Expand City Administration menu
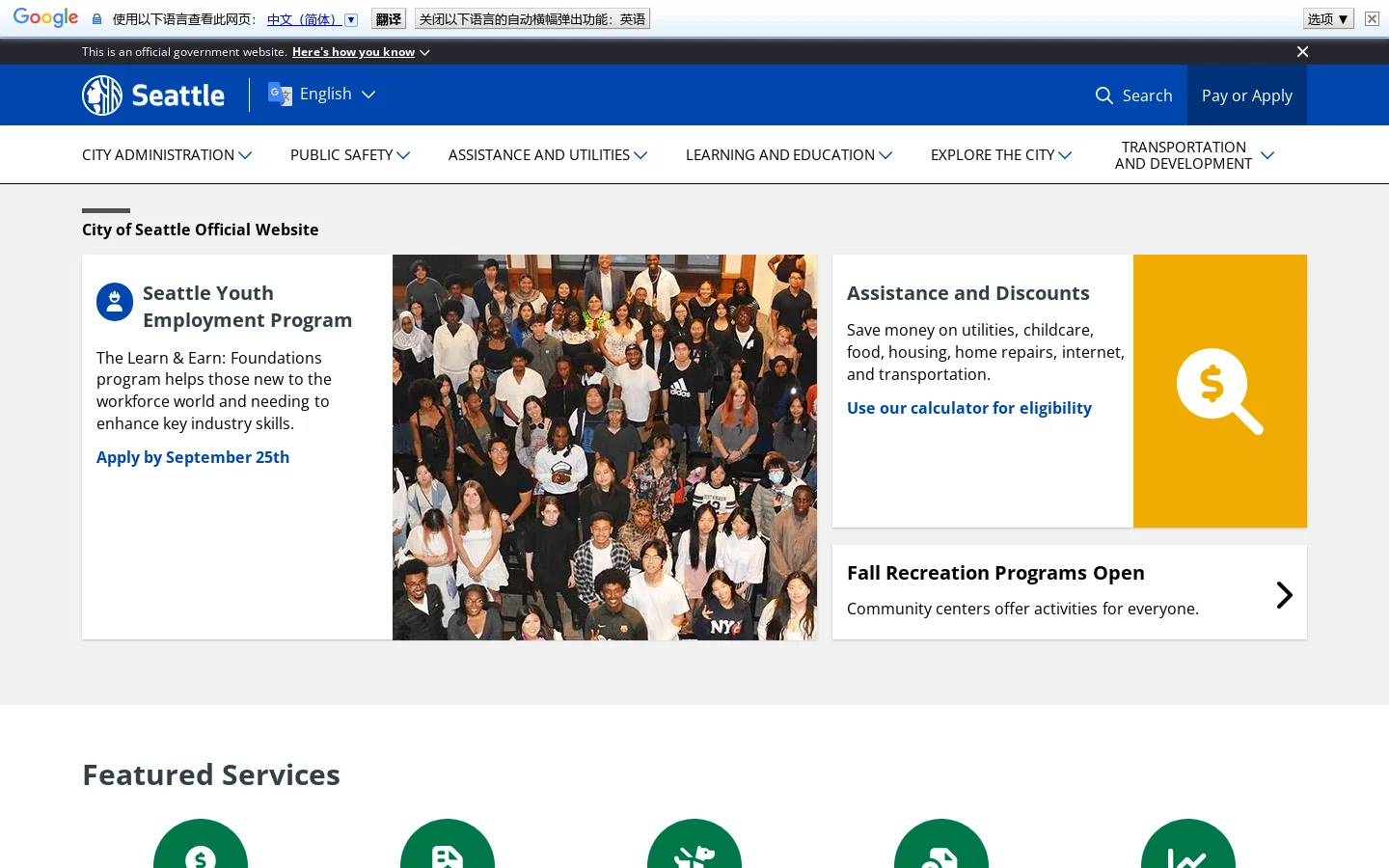Screen dimensions: 1389x868 click(x=167, y=155)
